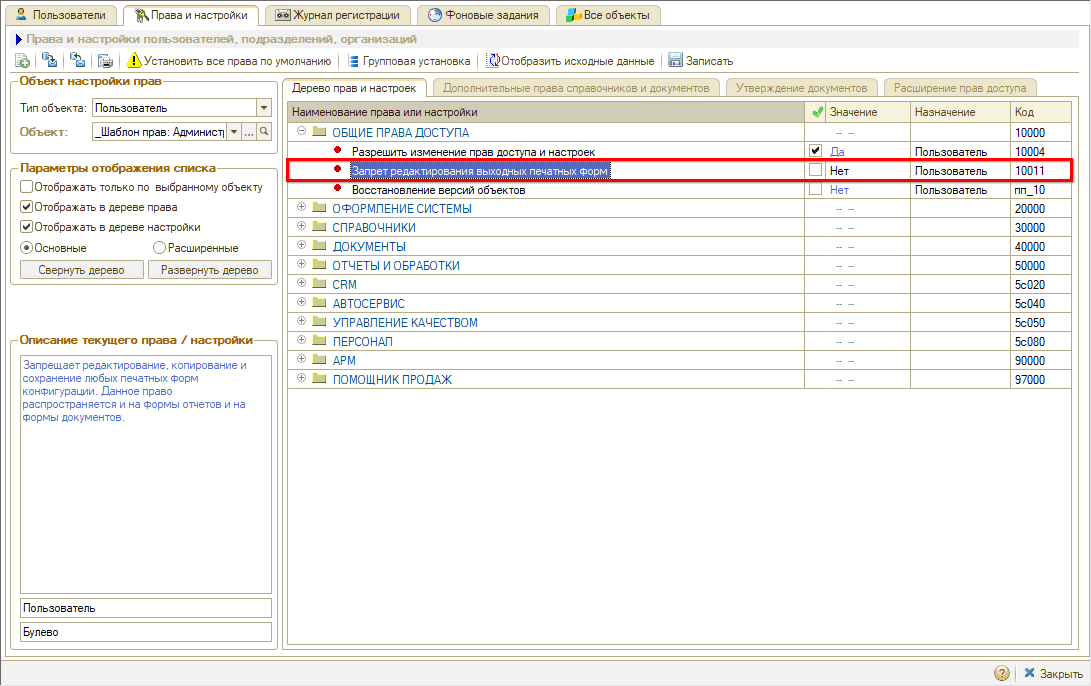The image size is (1091, 686).
Task: Open 'Групповая установка' from toolbar
Action: tap(408, 61)
